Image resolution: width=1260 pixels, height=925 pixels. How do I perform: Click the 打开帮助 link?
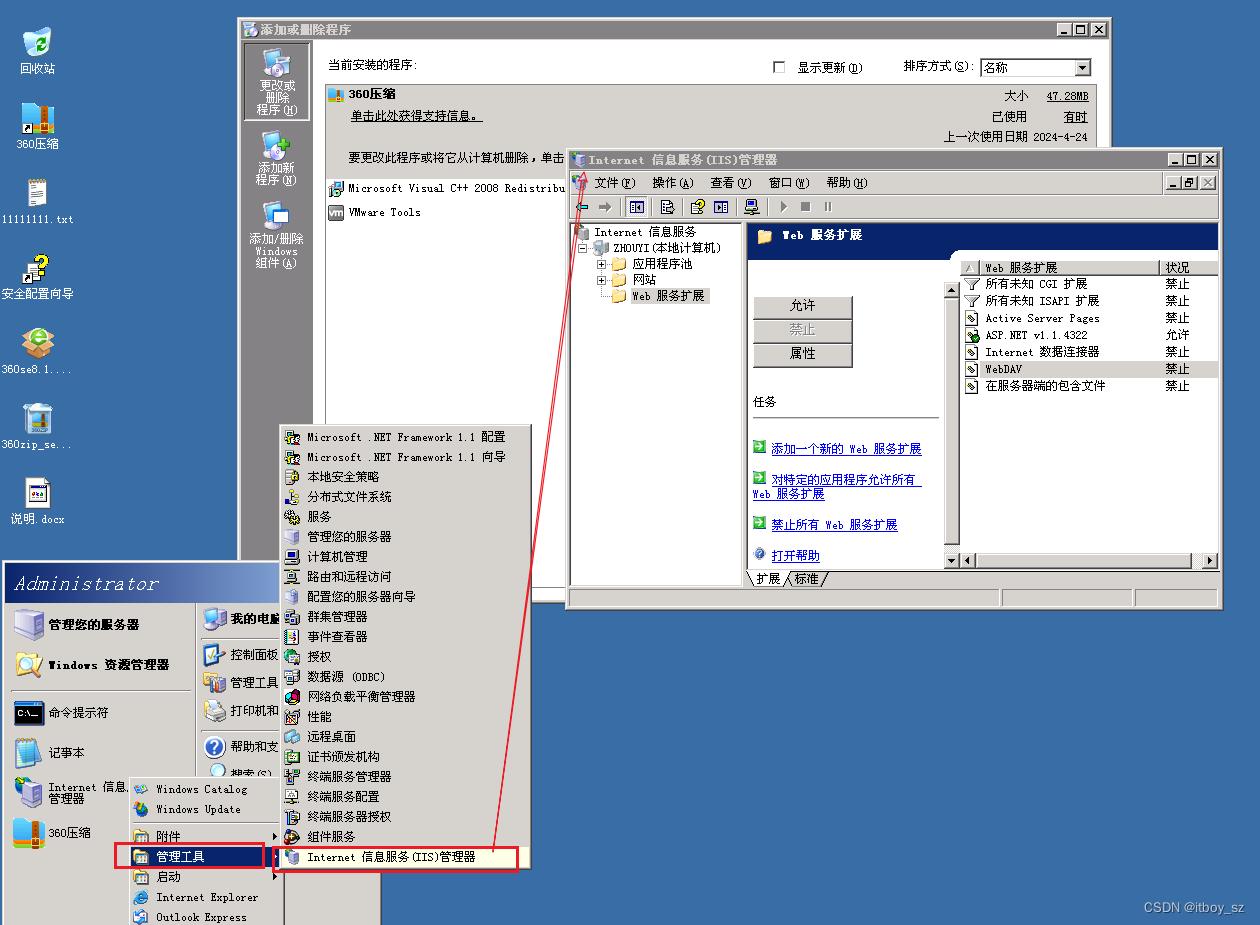tap(795, 555)
